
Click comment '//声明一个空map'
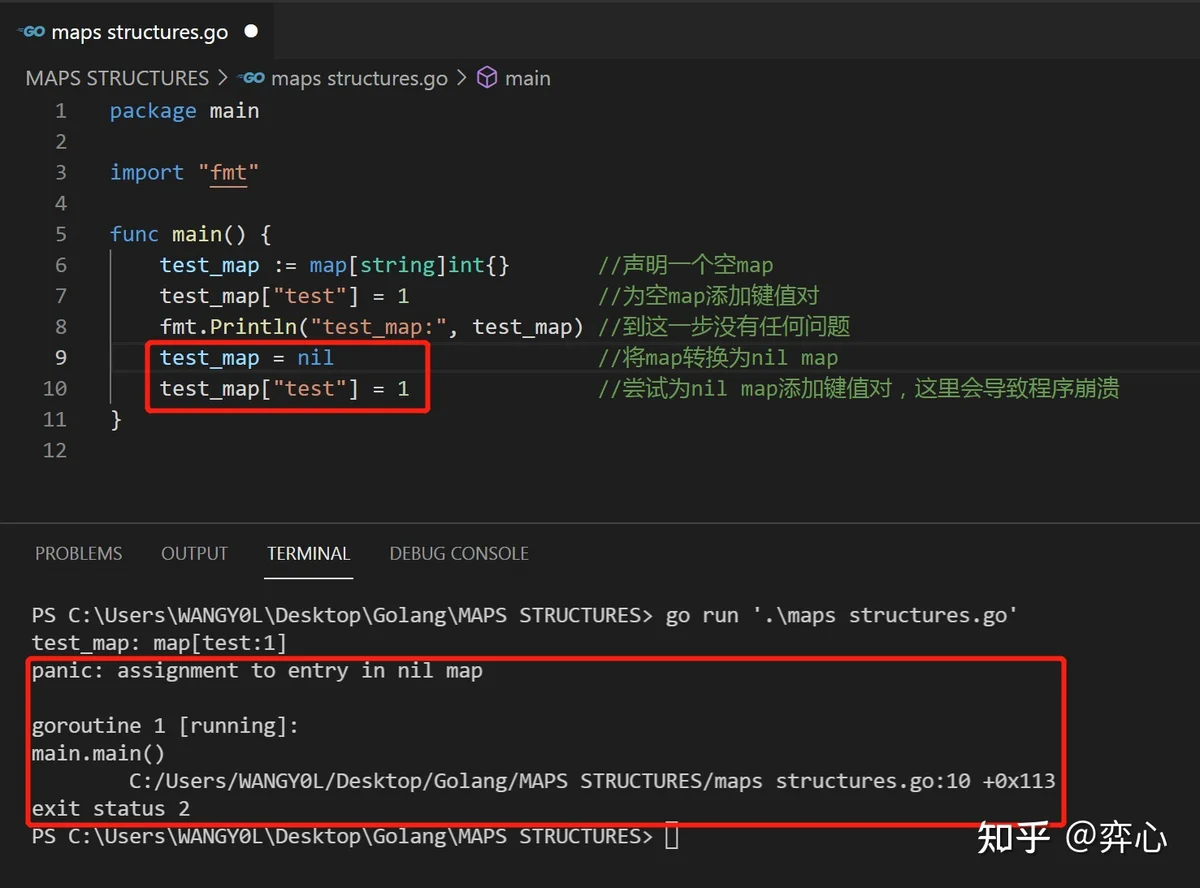coord(686,265)
